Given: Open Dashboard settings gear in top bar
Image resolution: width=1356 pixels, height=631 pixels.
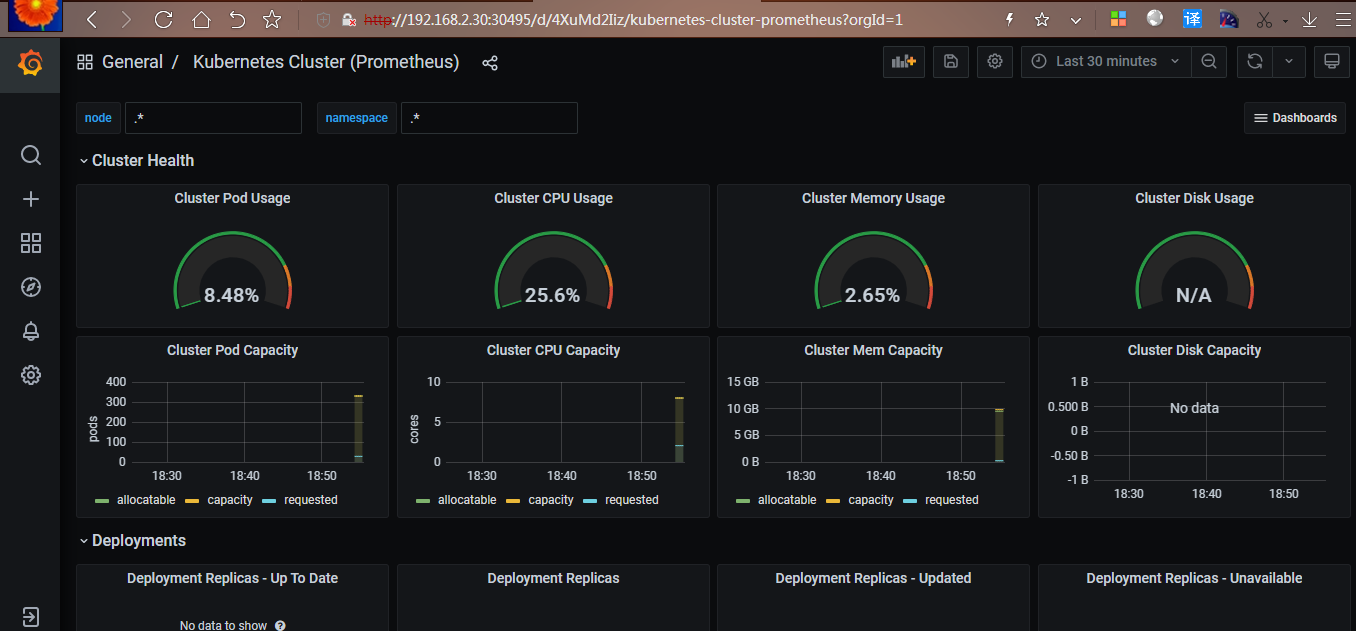Looking at the screenshot, I should coord(994,61).
